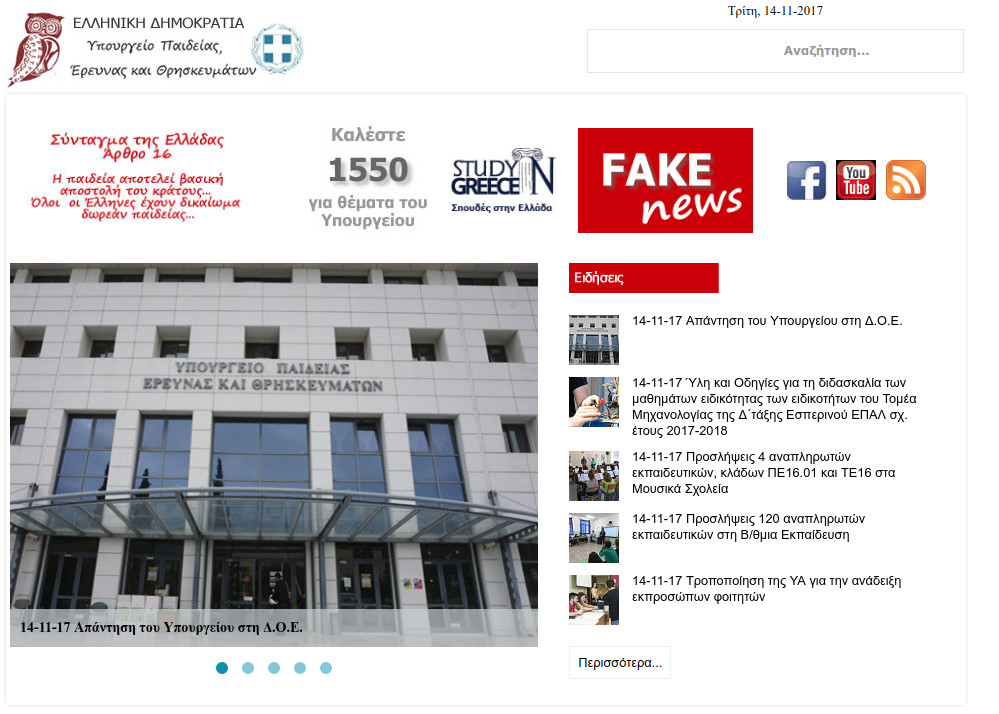The height and width of the screenshot is (714, 999).
Task: Click the Αναζήτηση search field
Action: [775, 51]
